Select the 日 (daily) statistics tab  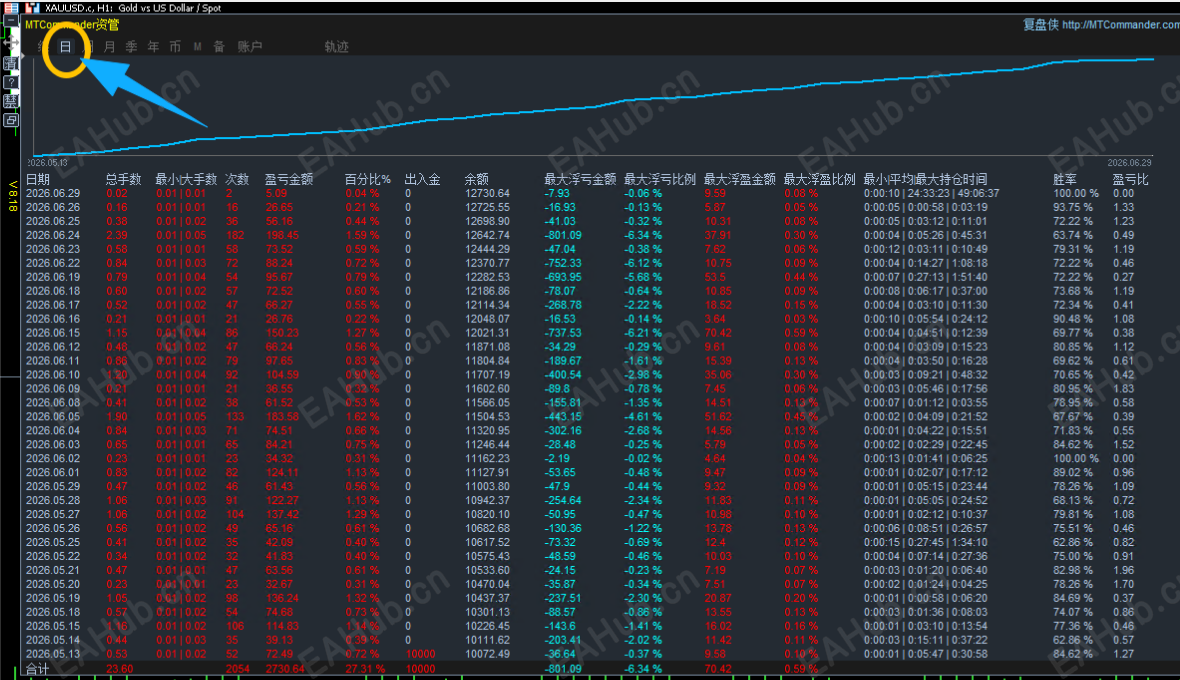coord(66,47)
